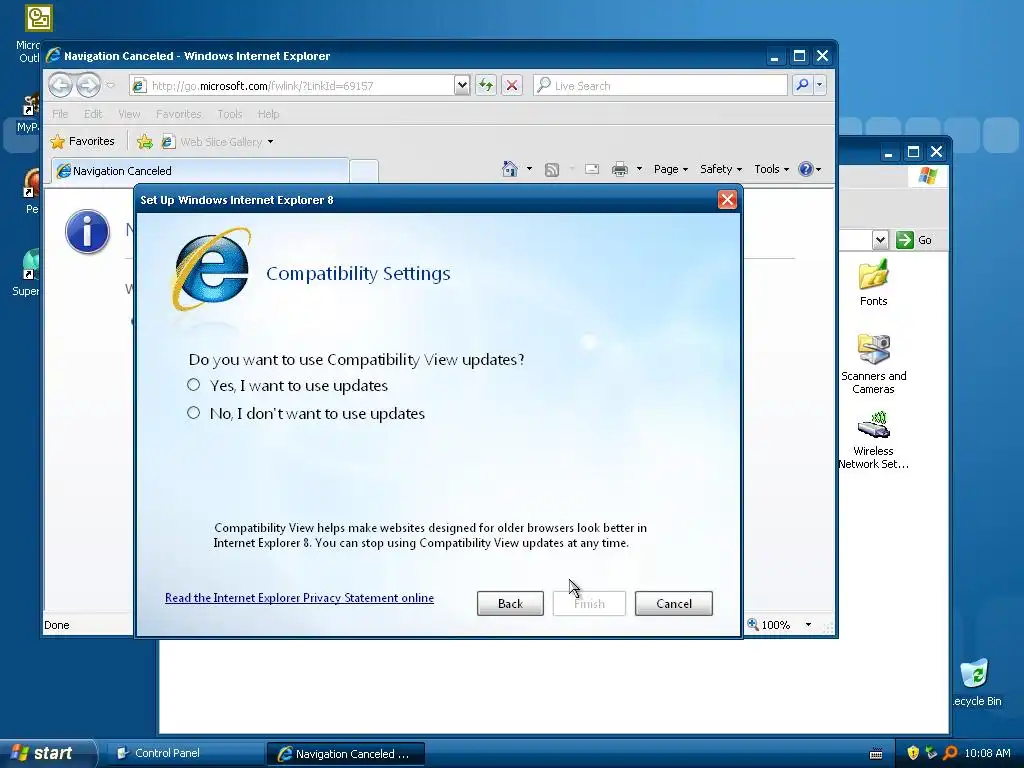Click the red Stop loading icon
This screenshot has width=1024, height=768.
[x=512, y=86]
